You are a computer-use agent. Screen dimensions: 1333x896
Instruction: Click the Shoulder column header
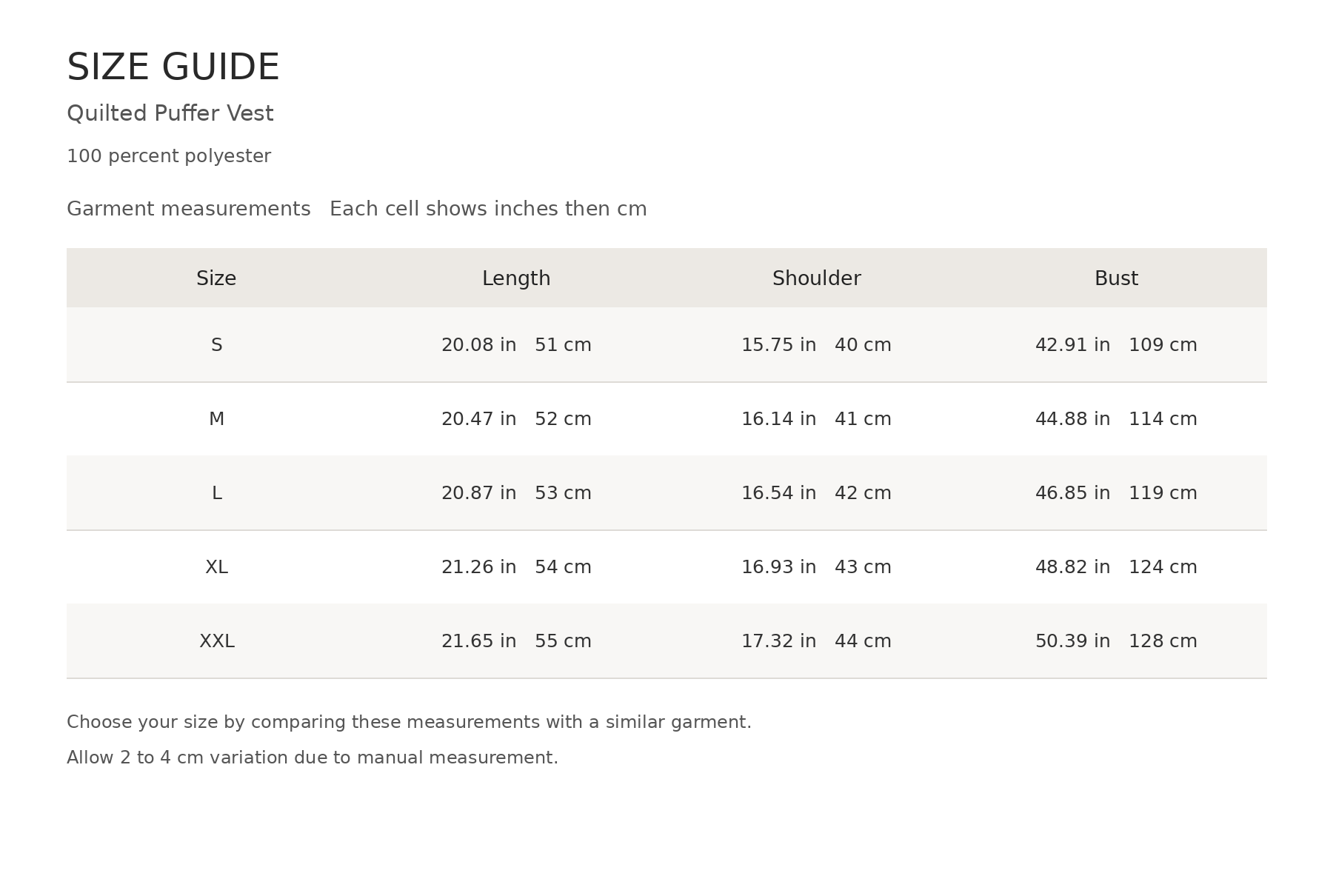tap(816, 278)
